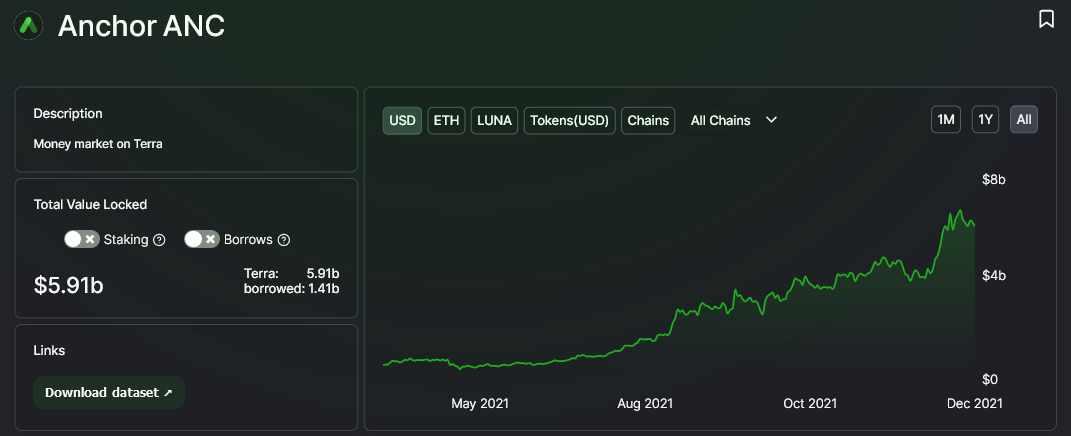Click the TVL chart's peak point

[960, 210]
